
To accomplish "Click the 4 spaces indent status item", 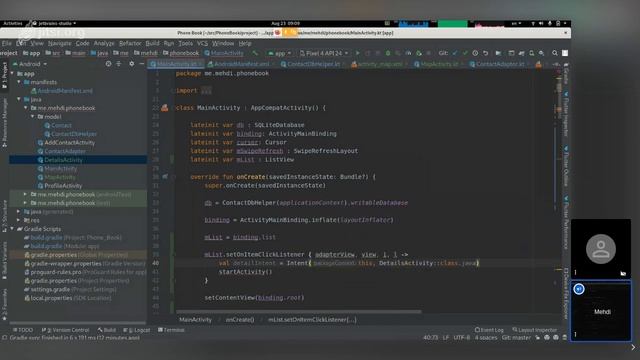I will [x=486, y=338].
